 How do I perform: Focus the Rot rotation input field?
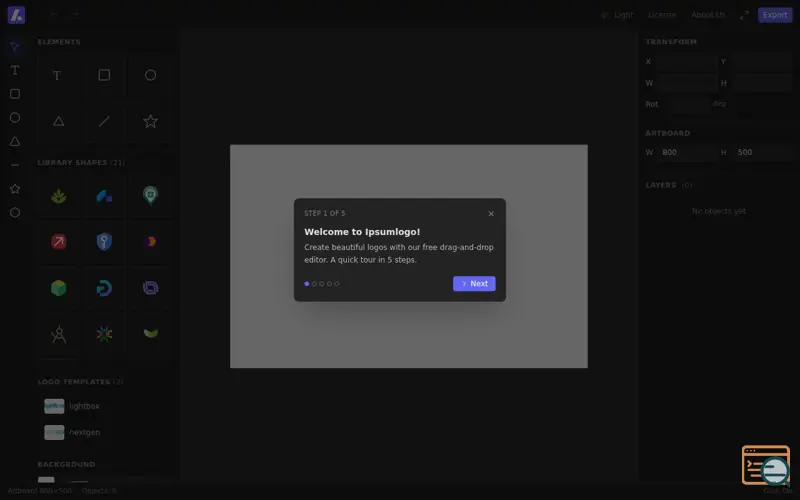690,104
